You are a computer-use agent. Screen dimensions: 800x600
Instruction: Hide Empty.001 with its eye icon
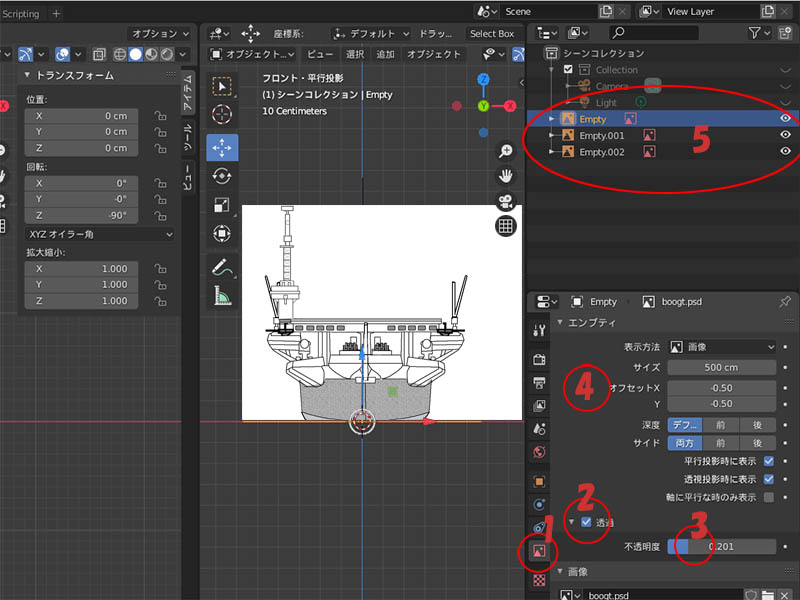(785, 135)
